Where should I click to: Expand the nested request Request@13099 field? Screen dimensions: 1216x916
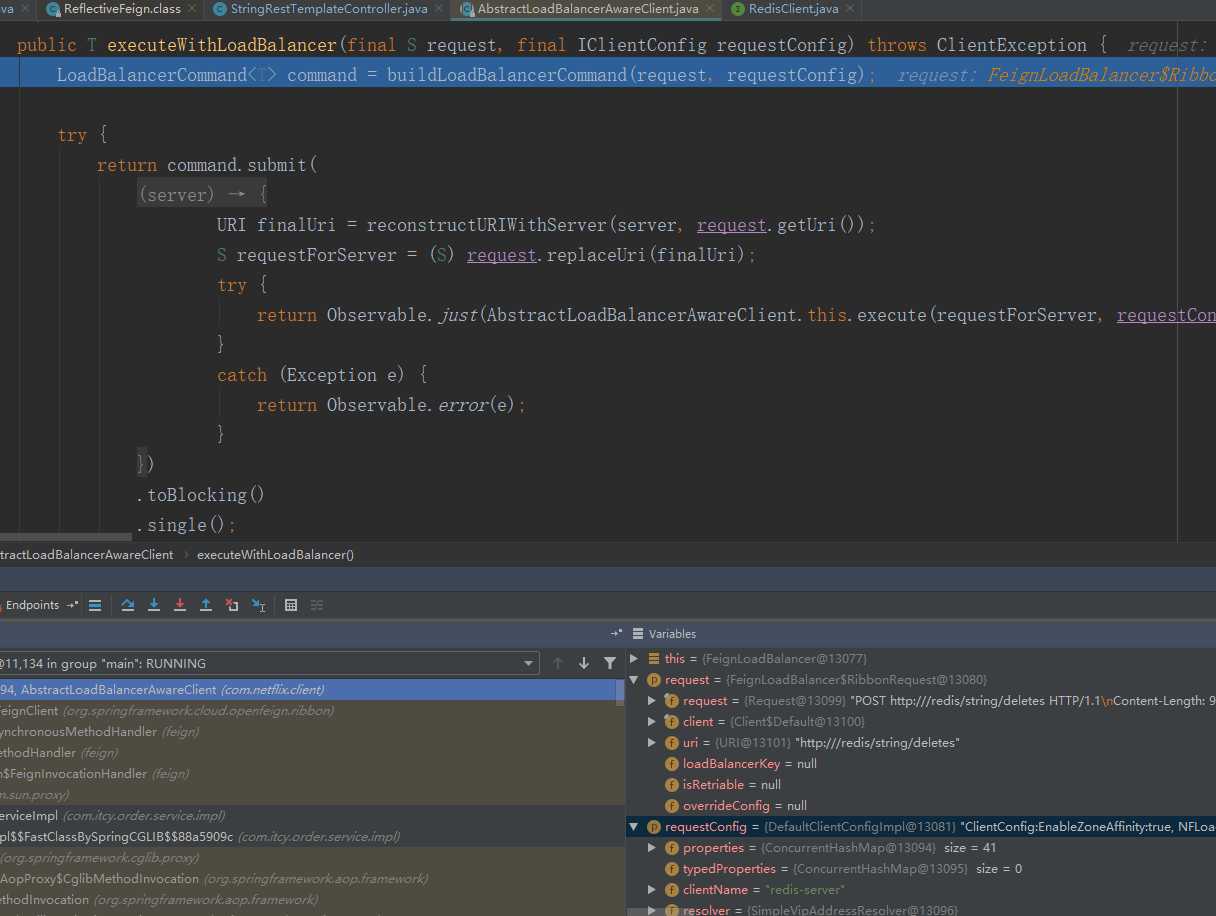652,701
